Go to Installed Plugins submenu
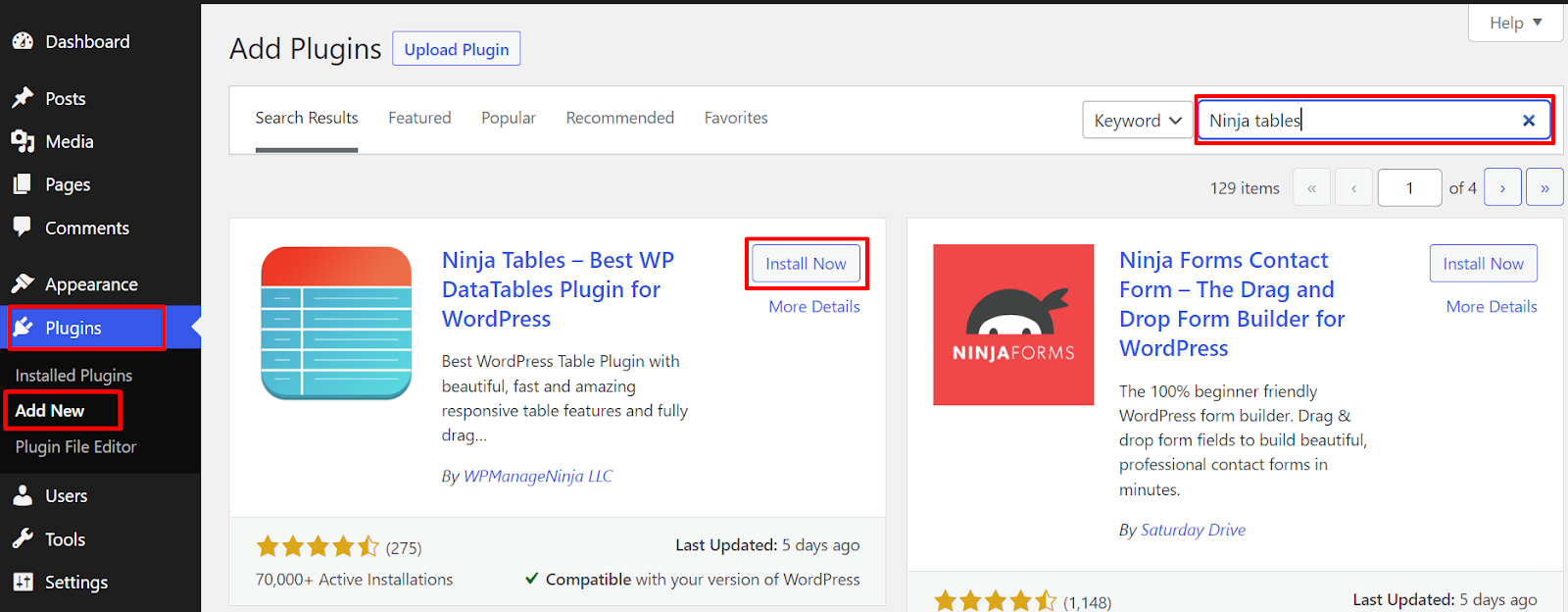 tap(73, 376)
